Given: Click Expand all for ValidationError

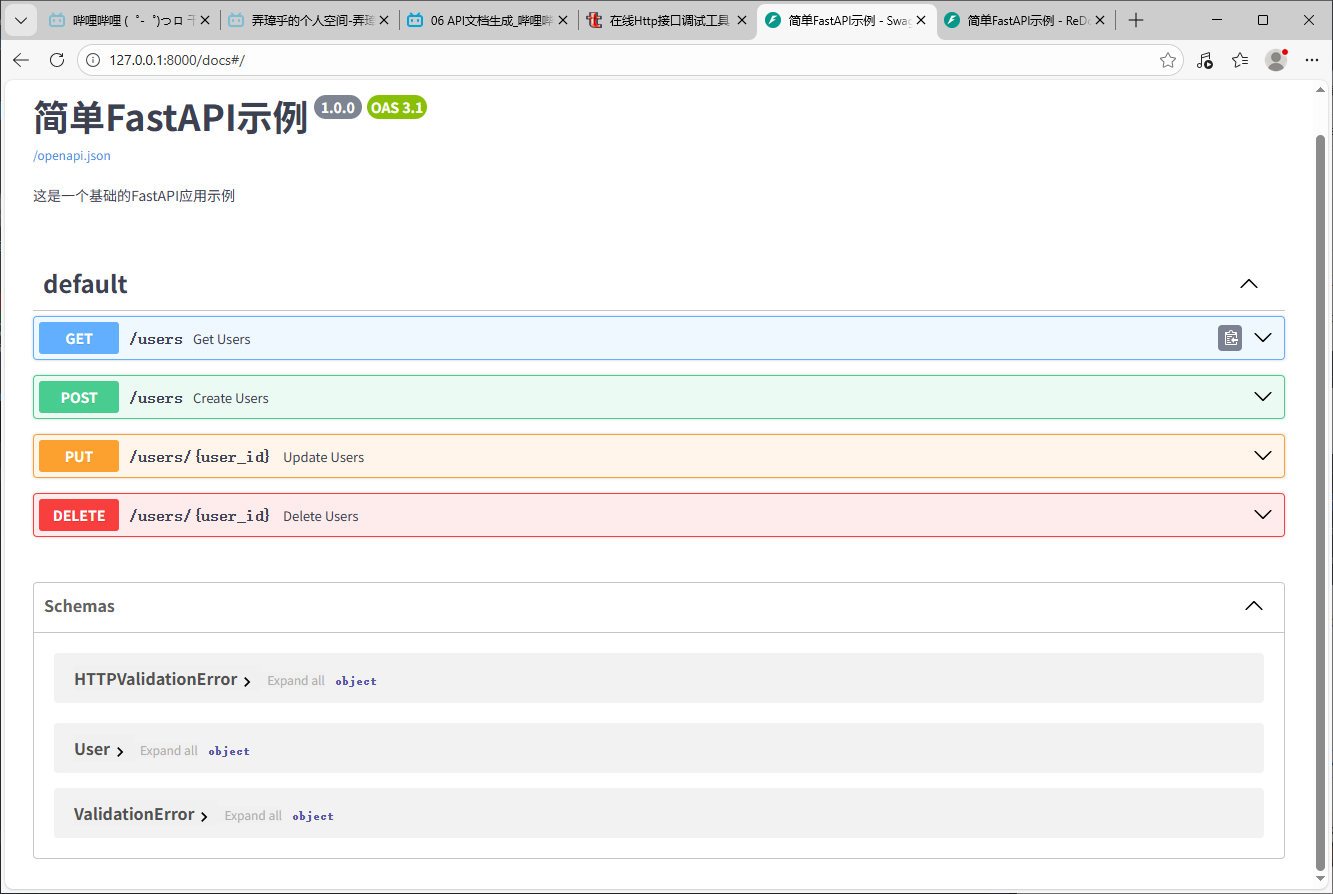Looking at the screenshot, I should click(x=253, y=816).
